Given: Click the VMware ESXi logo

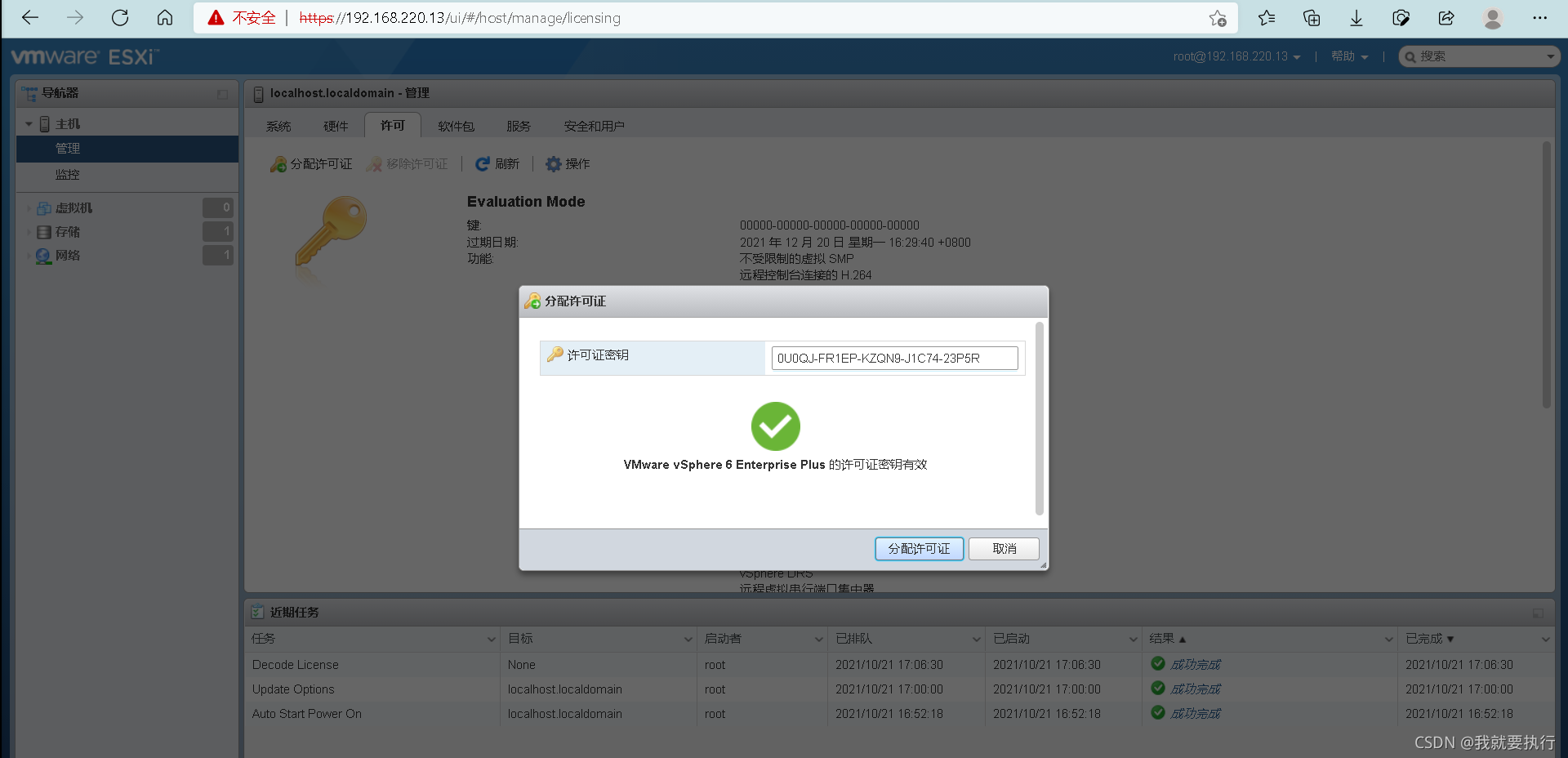Looking at the screenshot, I should coord(85,56).
